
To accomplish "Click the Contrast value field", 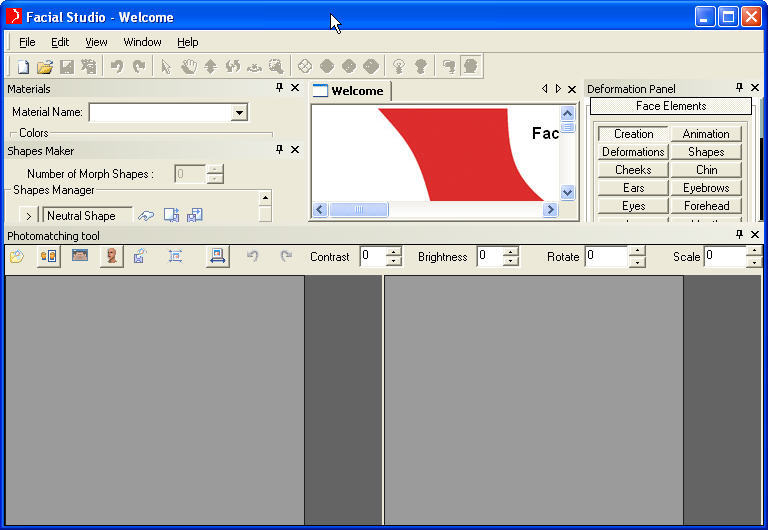I will pyautogui.click(x=373, y=256).
